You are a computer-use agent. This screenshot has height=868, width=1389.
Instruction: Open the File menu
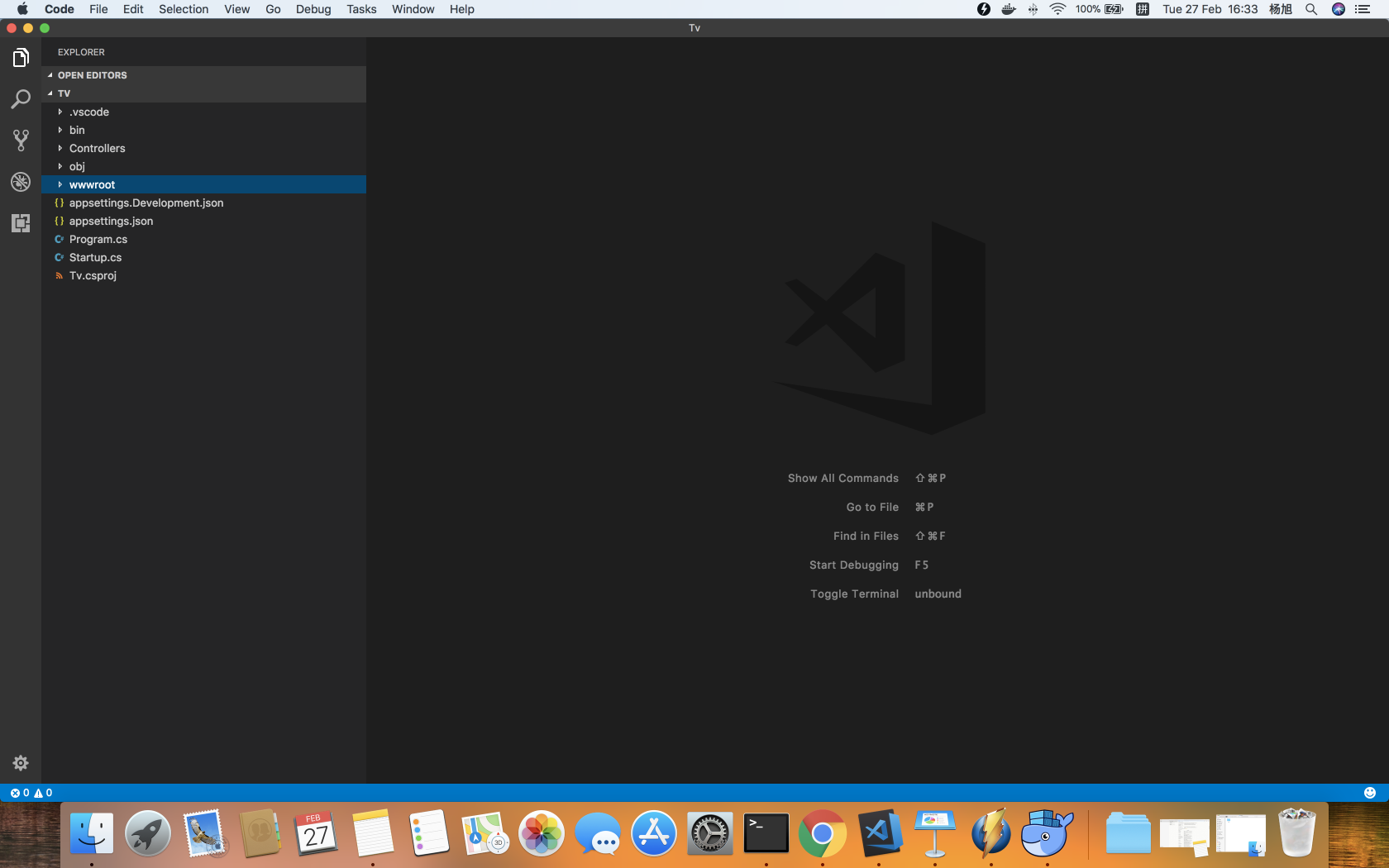(98, 9)
